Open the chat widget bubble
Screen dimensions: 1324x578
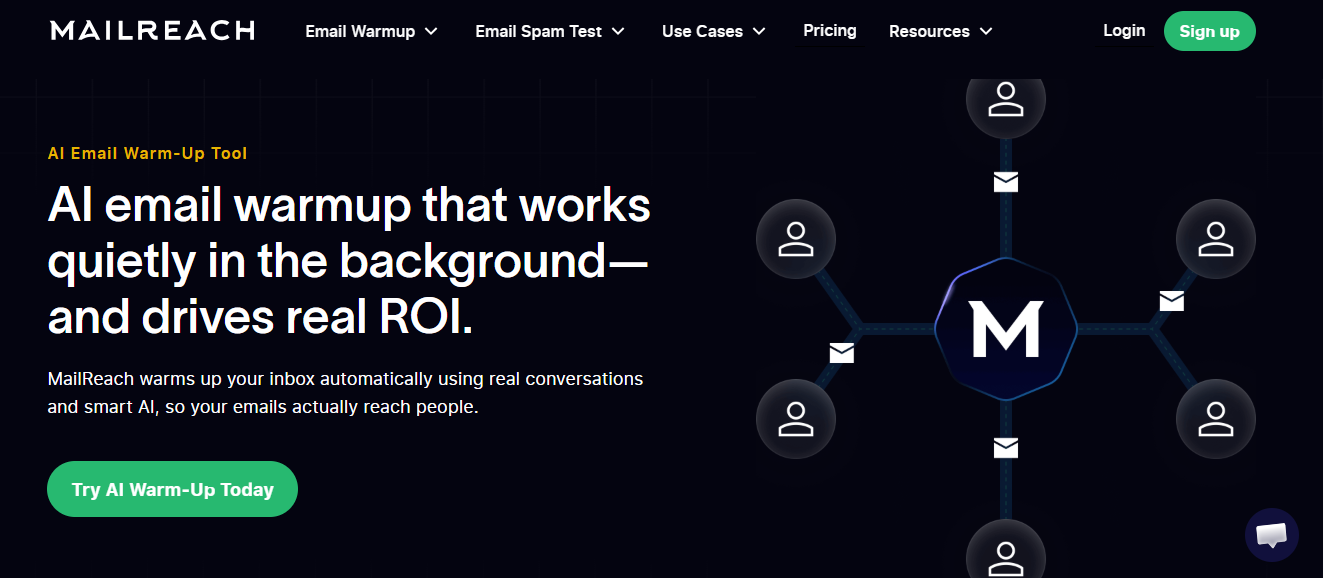(x=1271, y=535)
